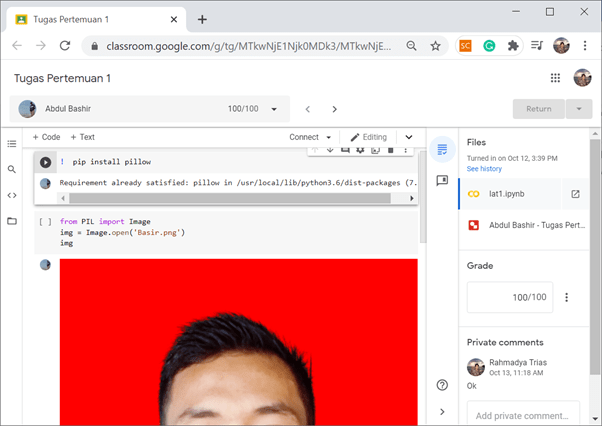
Task: Open the Return button dropdown arrow
Action: point(578,109)
